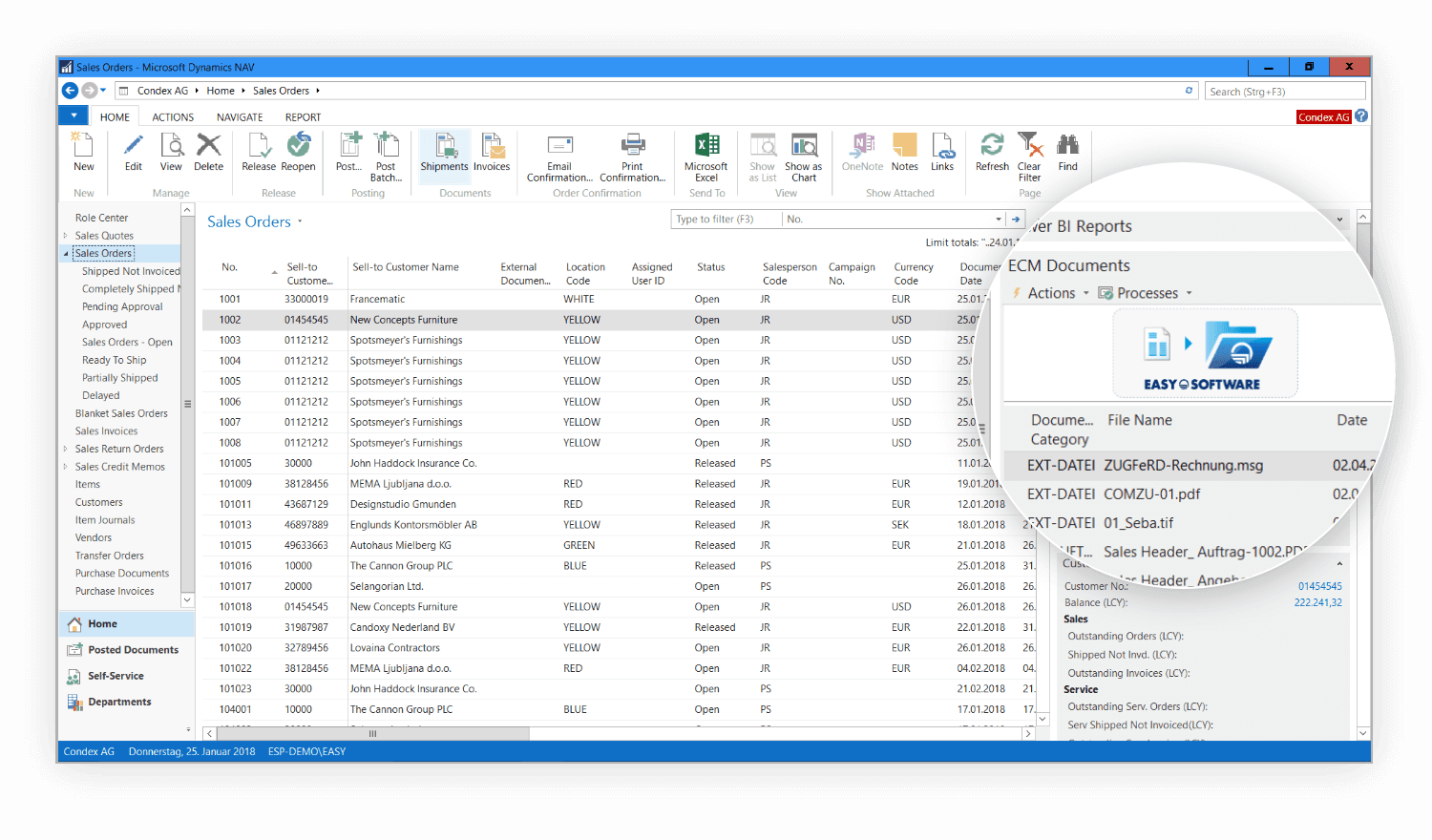
Task: Open Posted Documents navigation button
Action: tap(127, 650)
